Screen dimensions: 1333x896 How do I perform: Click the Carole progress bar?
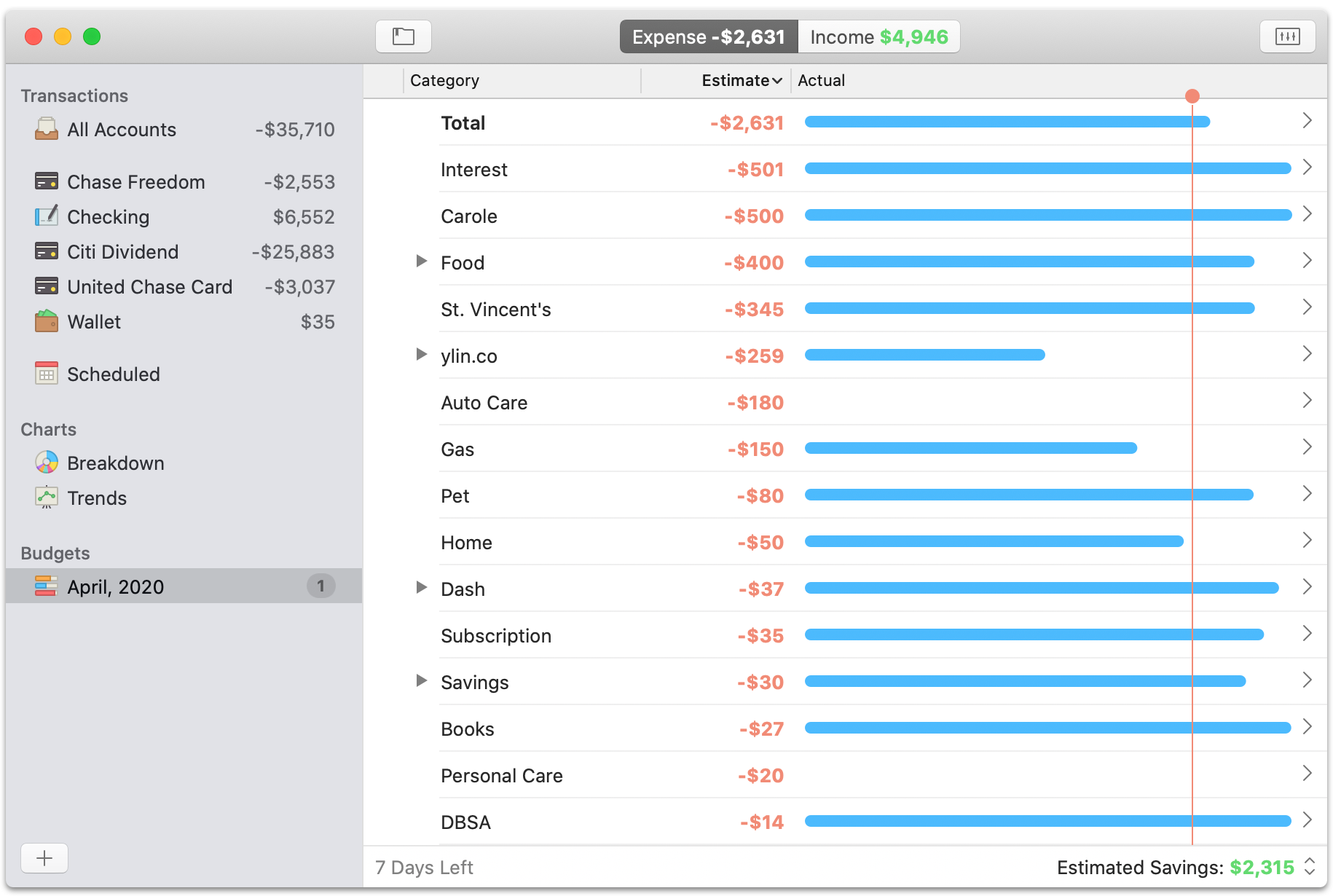(x=1048, y=215)
